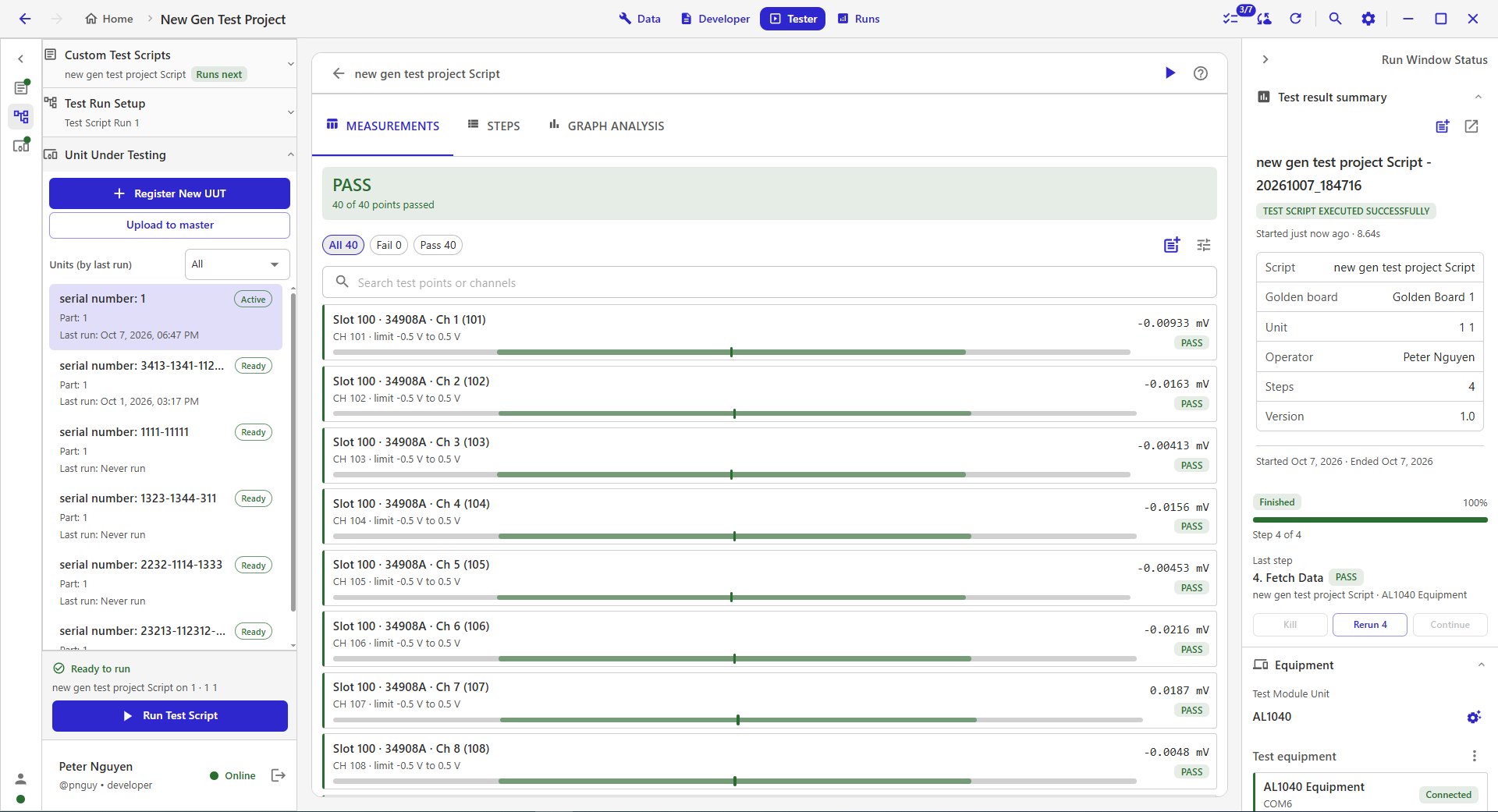Click the Search test points input field
Image resolution: width=1498 pixels, height=812 pixels.
769,282
